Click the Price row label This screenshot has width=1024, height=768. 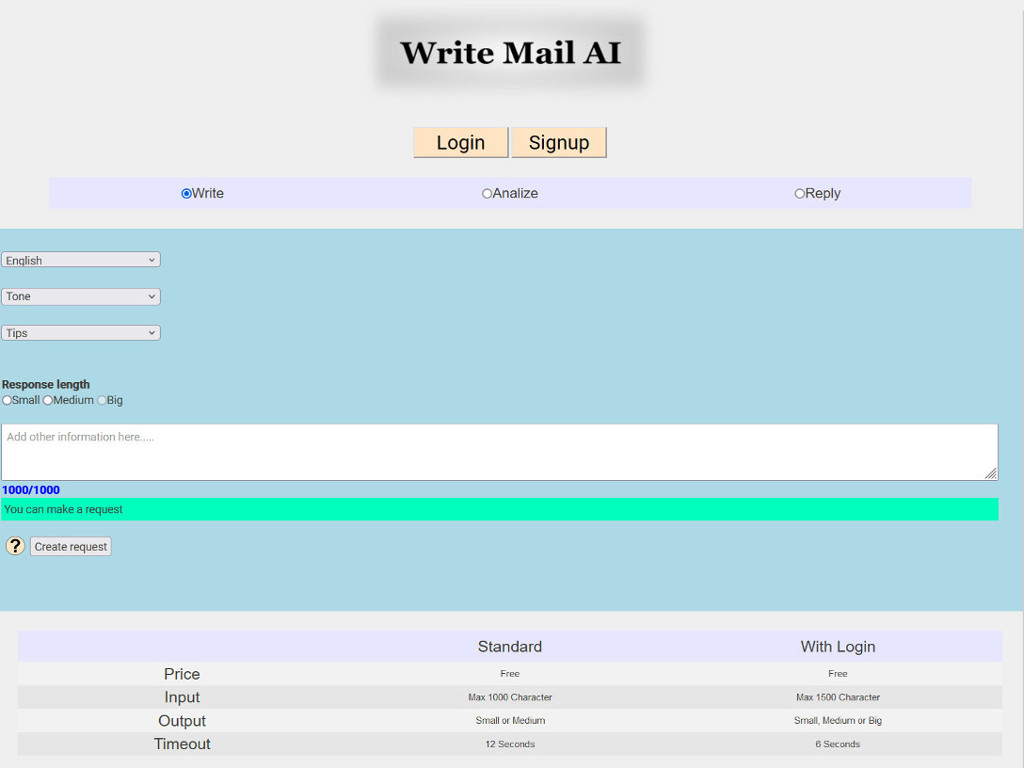[182, 674]
